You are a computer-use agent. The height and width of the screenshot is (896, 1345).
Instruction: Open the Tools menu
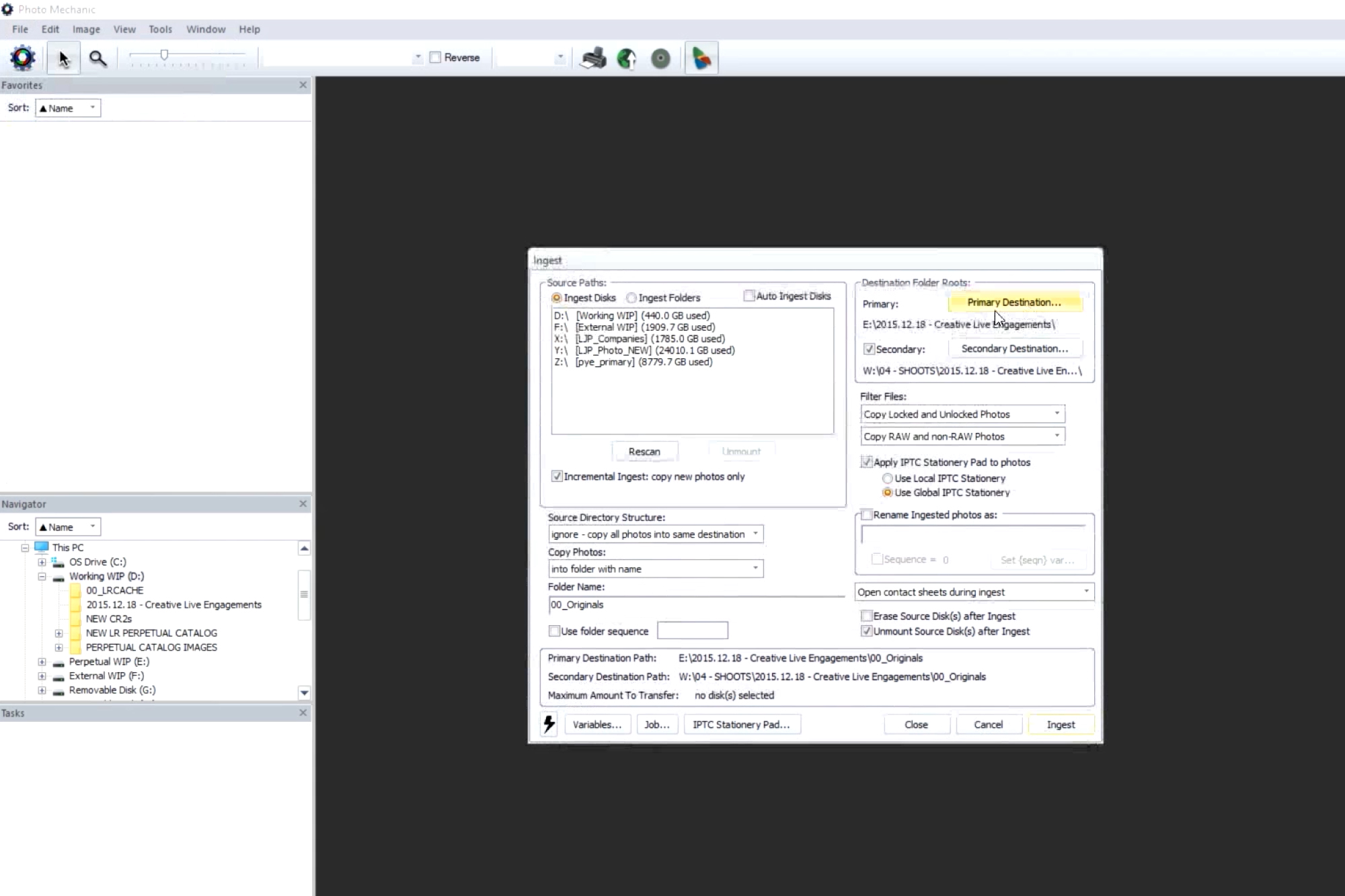(160, 30)
